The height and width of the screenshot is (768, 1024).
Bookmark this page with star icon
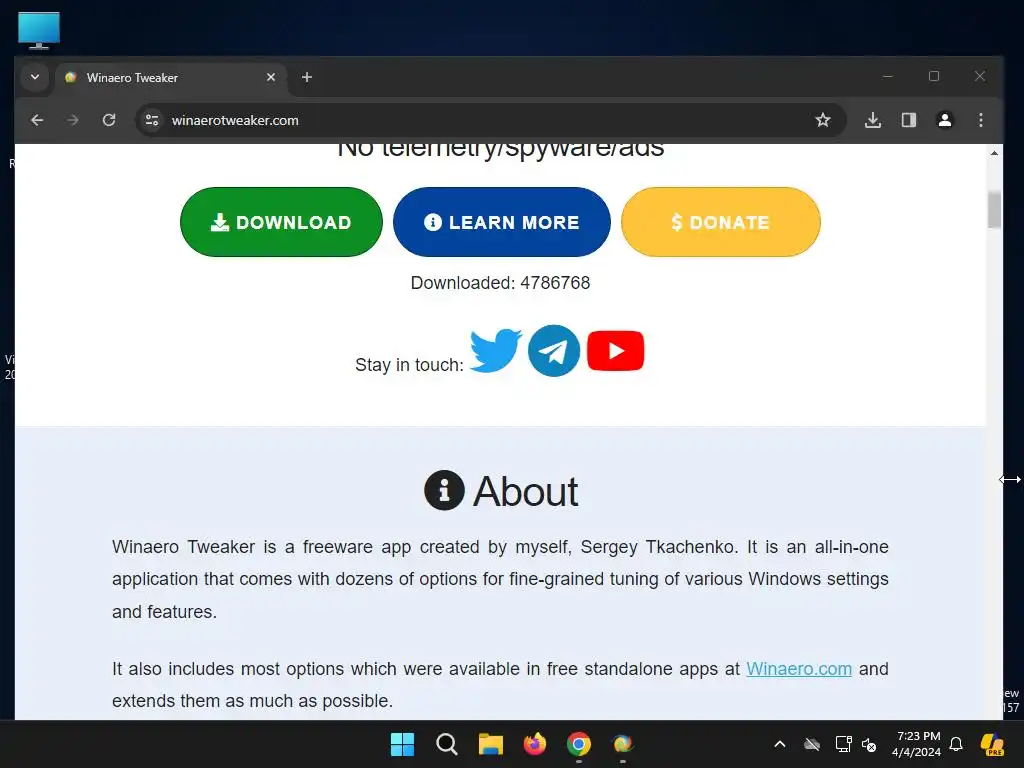(823, 120)
